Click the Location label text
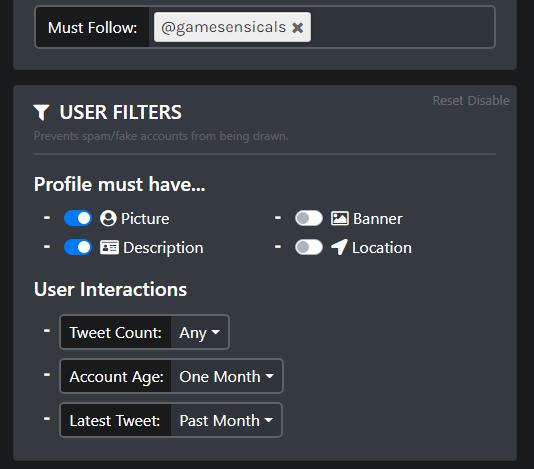 382,248
